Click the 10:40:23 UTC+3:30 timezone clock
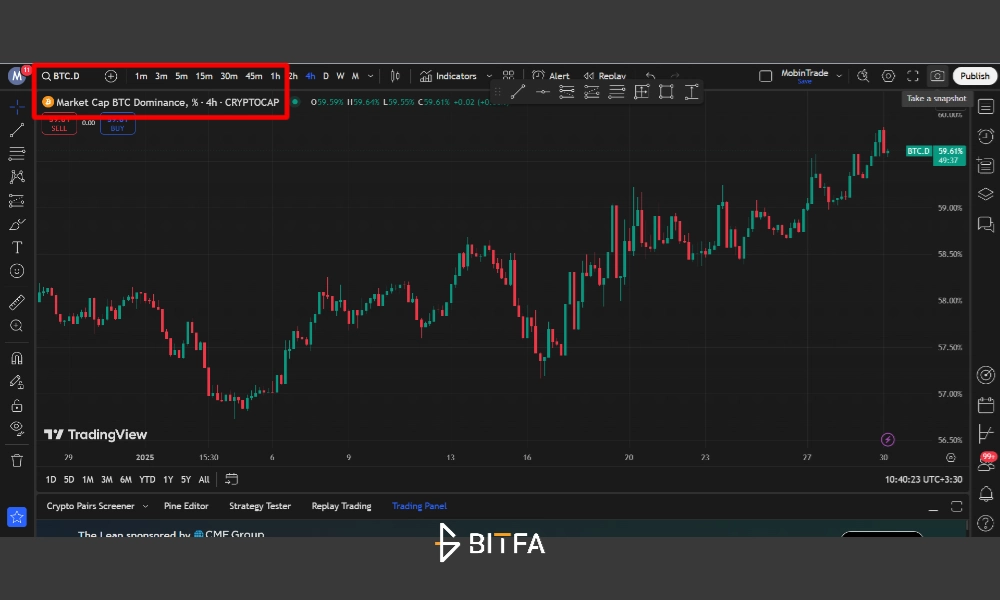The width and height of the screenshot is (1000, 600). point(923,479)
